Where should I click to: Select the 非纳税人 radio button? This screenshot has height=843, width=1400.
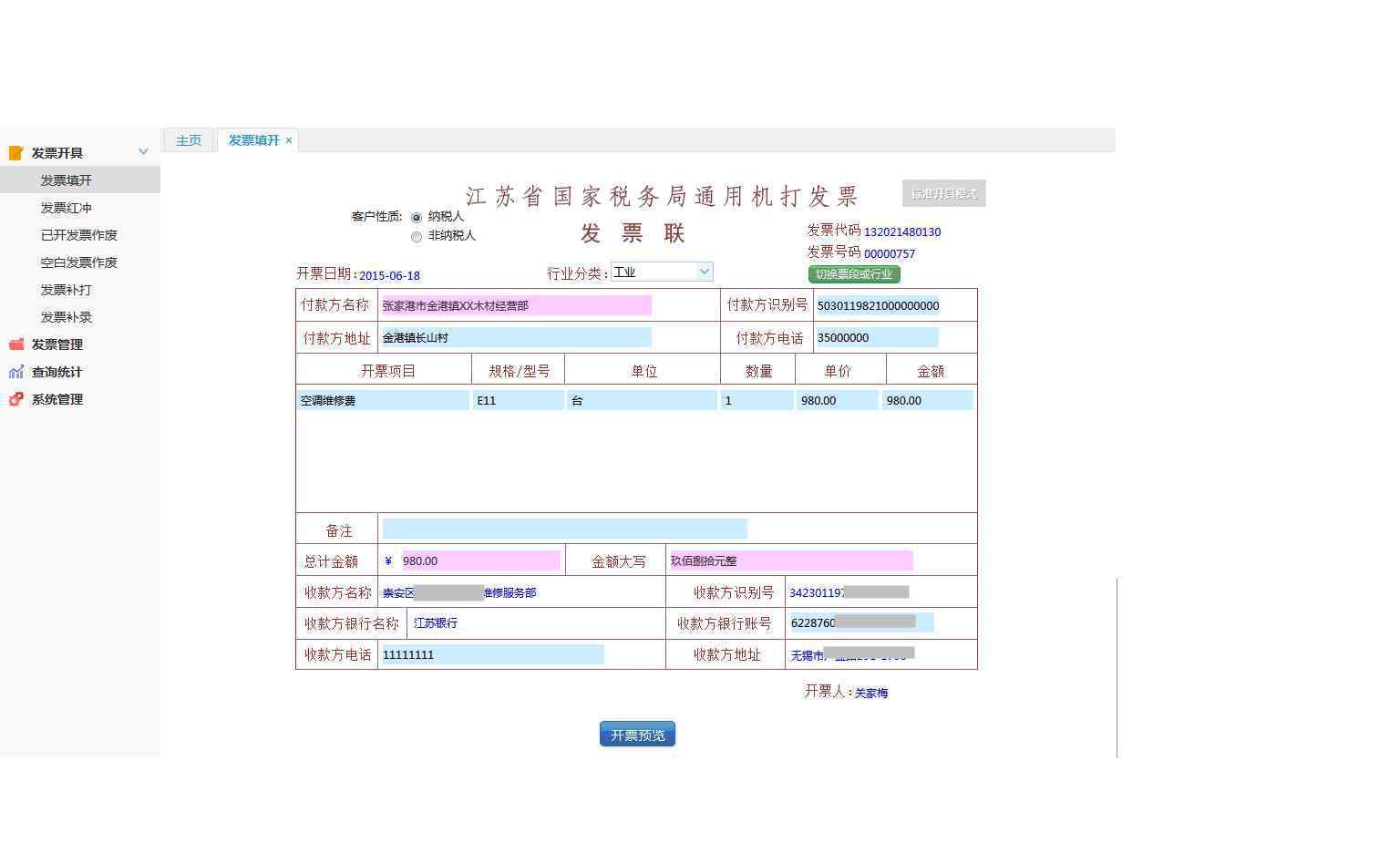(x=417, y=237)
